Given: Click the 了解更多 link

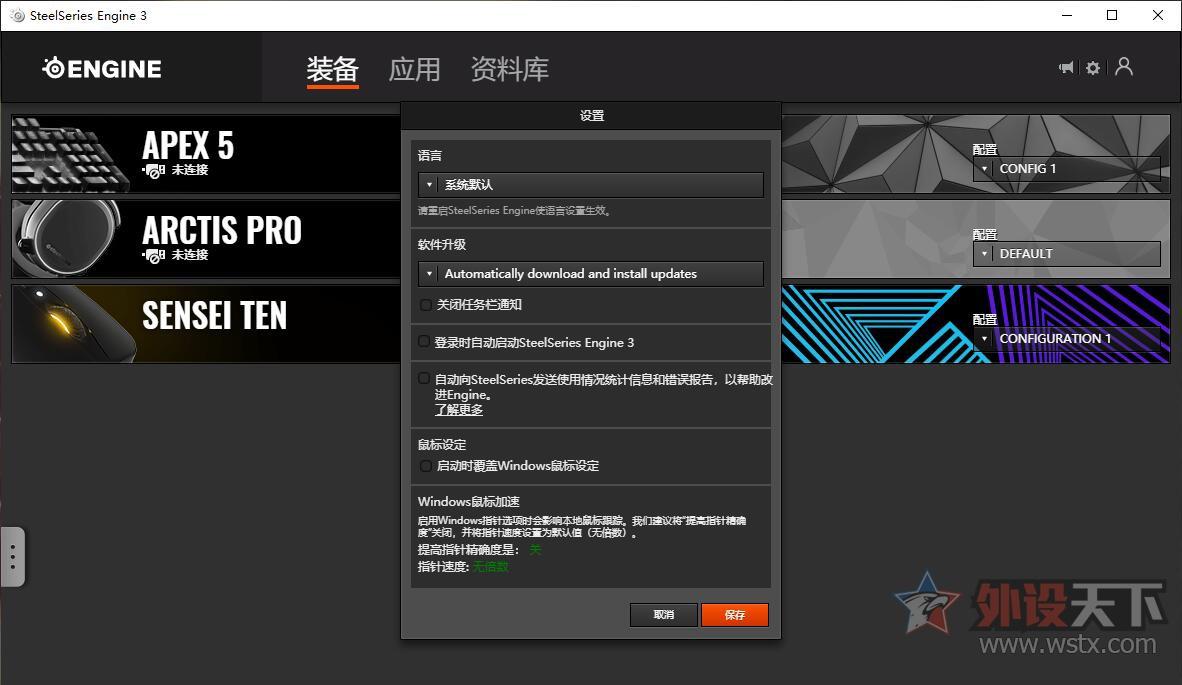Looking at the screenshot, I should 458,410.
